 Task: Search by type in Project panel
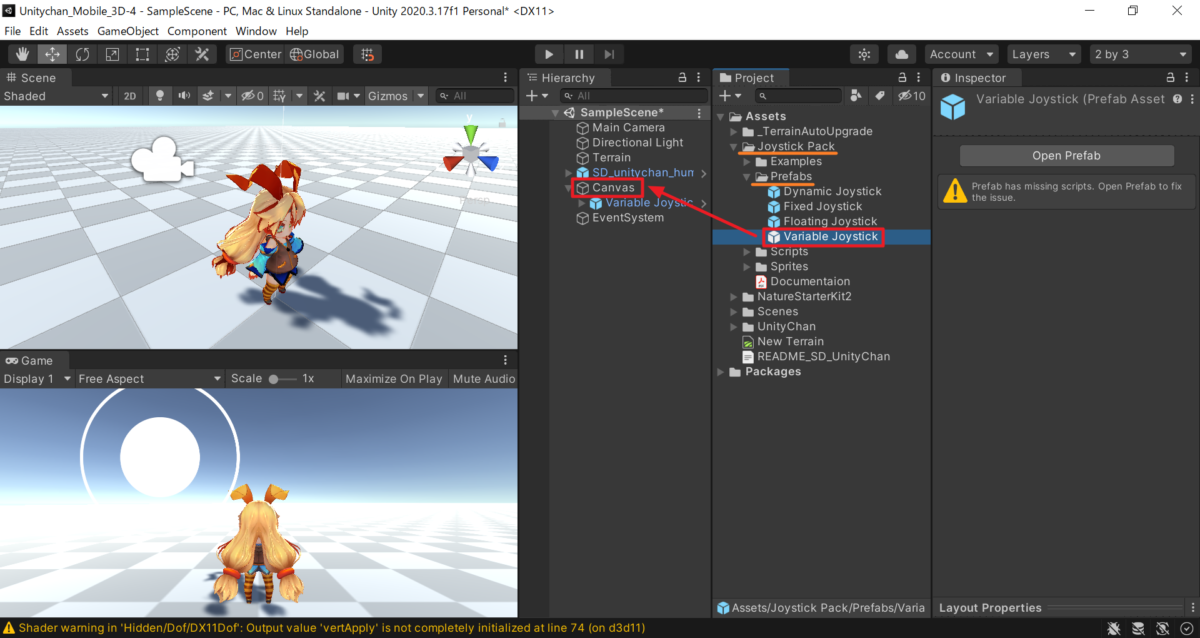(856, 96)
